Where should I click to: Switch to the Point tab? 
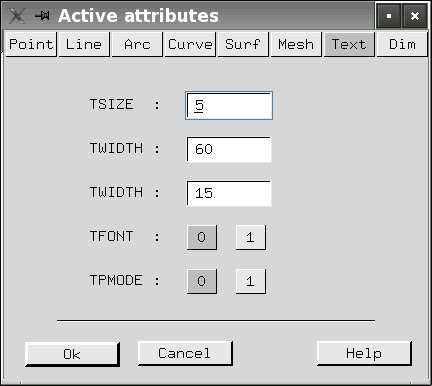coord(31,44)
